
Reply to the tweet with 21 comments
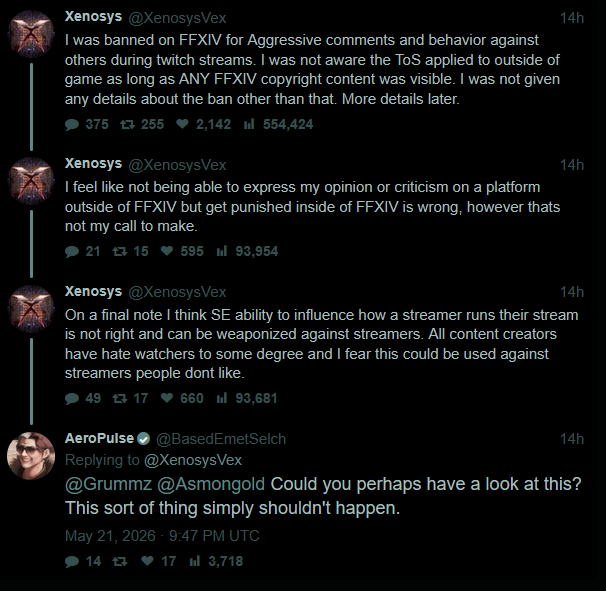(72, 252)
